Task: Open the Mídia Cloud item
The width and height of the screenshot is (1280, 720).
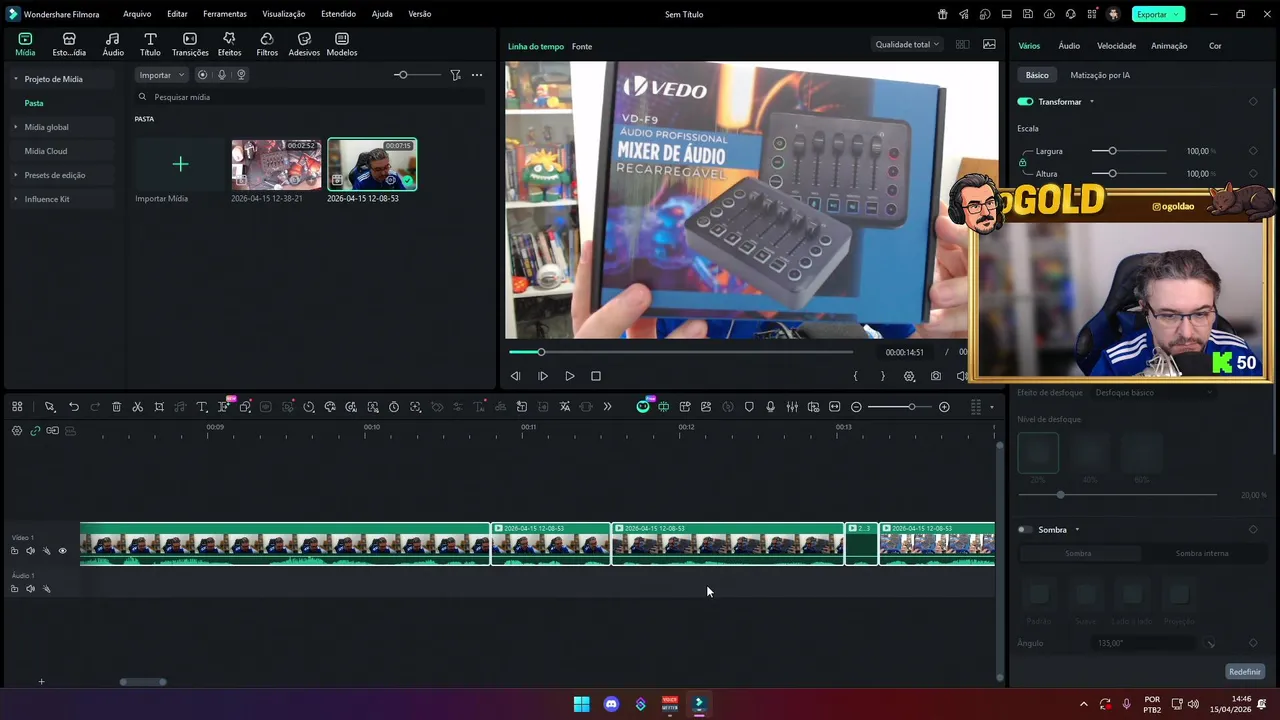Action: coord(46,151)
